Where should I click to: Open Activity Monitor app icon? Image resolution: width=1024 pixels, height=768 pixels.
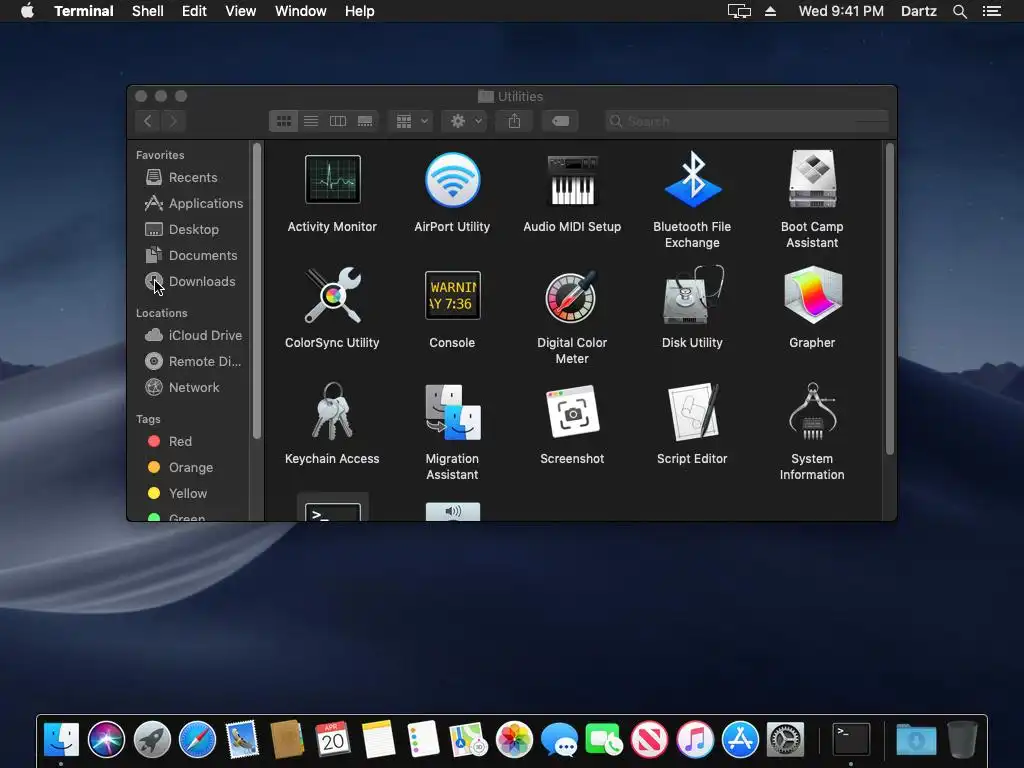(332, 180)
